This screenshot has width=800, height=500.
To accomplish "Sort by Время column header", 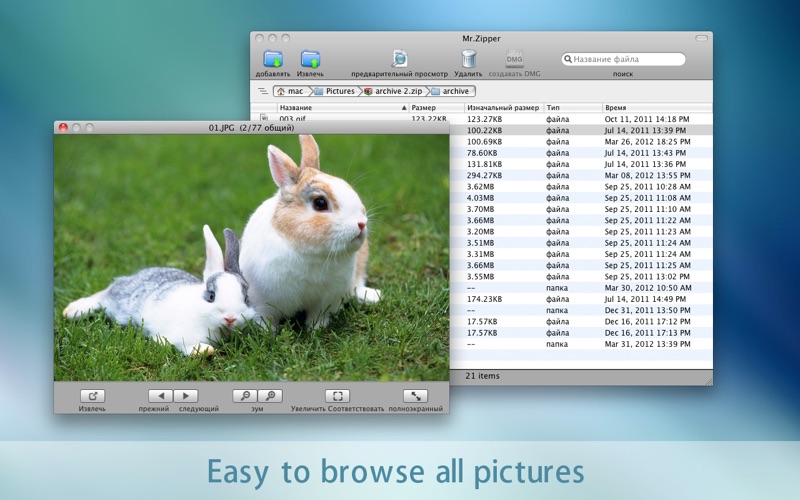I will 658,108.
